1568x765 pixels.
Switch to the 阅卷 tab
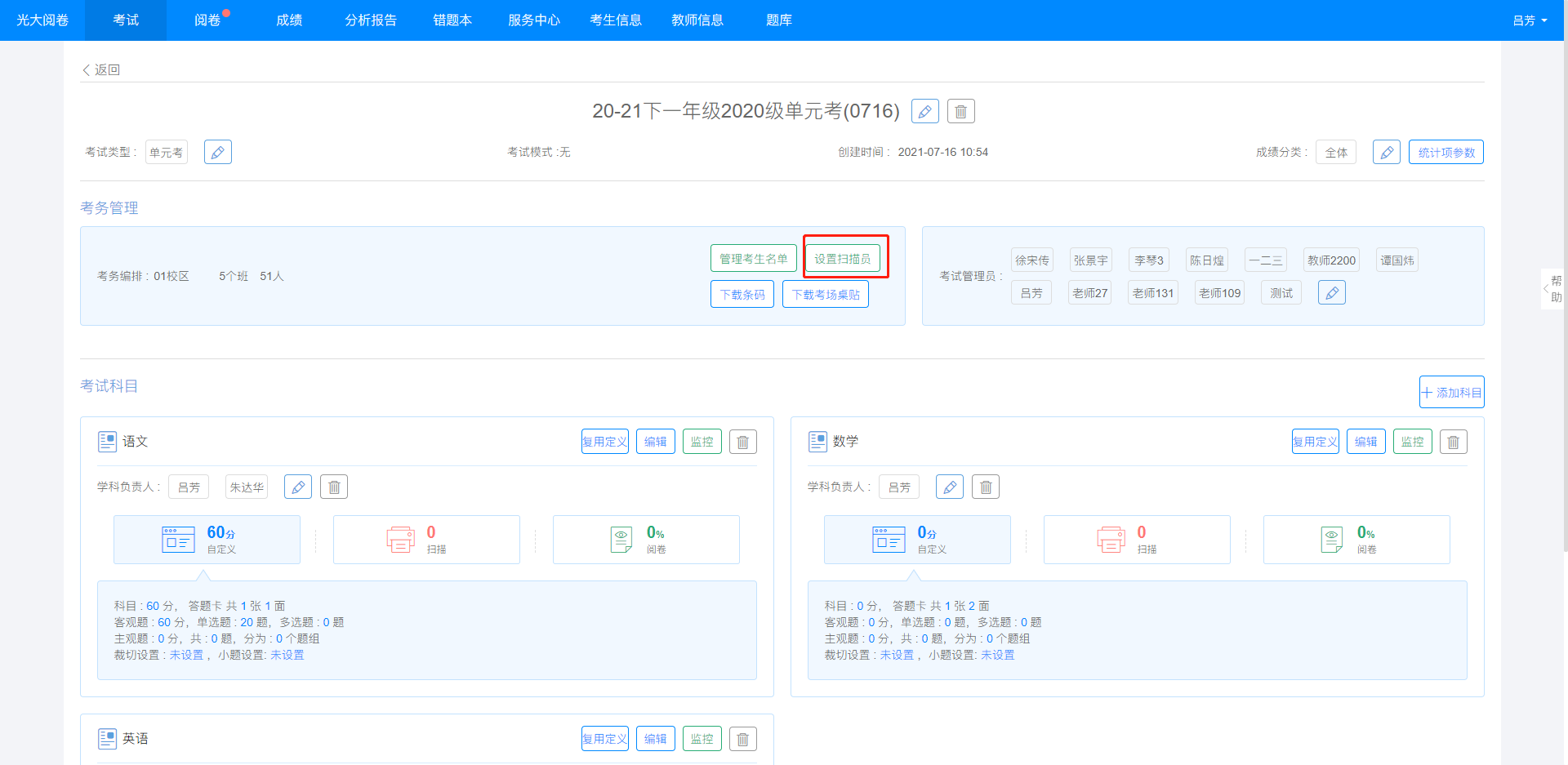click(x=207, y=20)
